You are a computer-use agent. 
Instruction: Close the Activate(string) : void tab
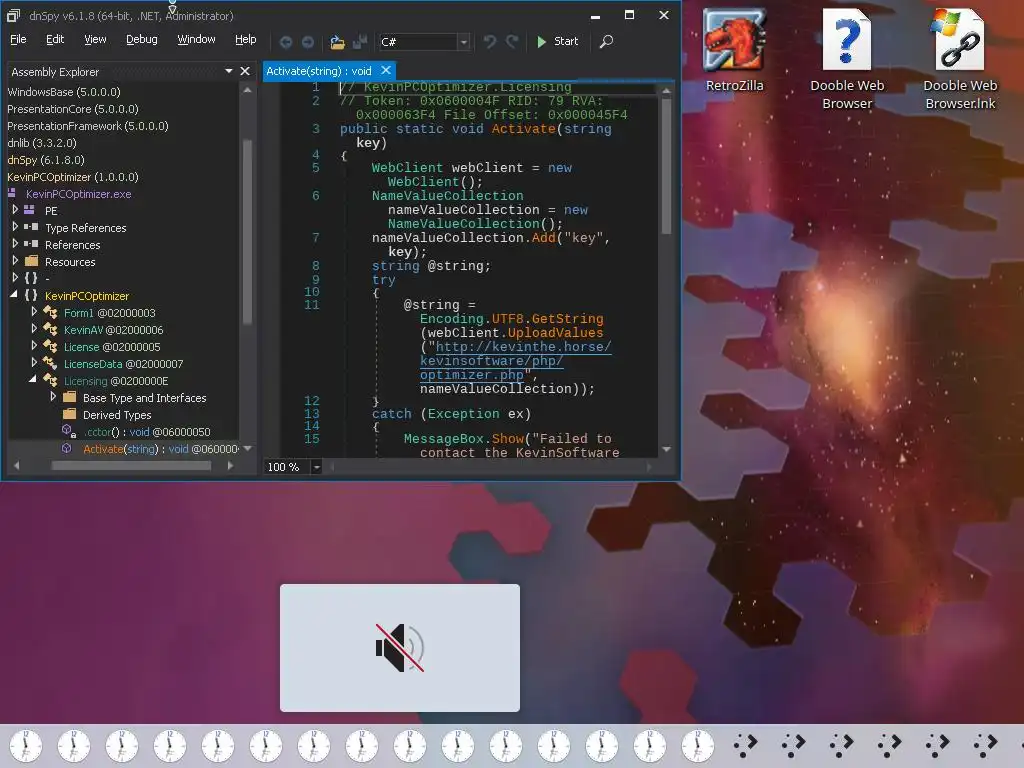[386, 71]
